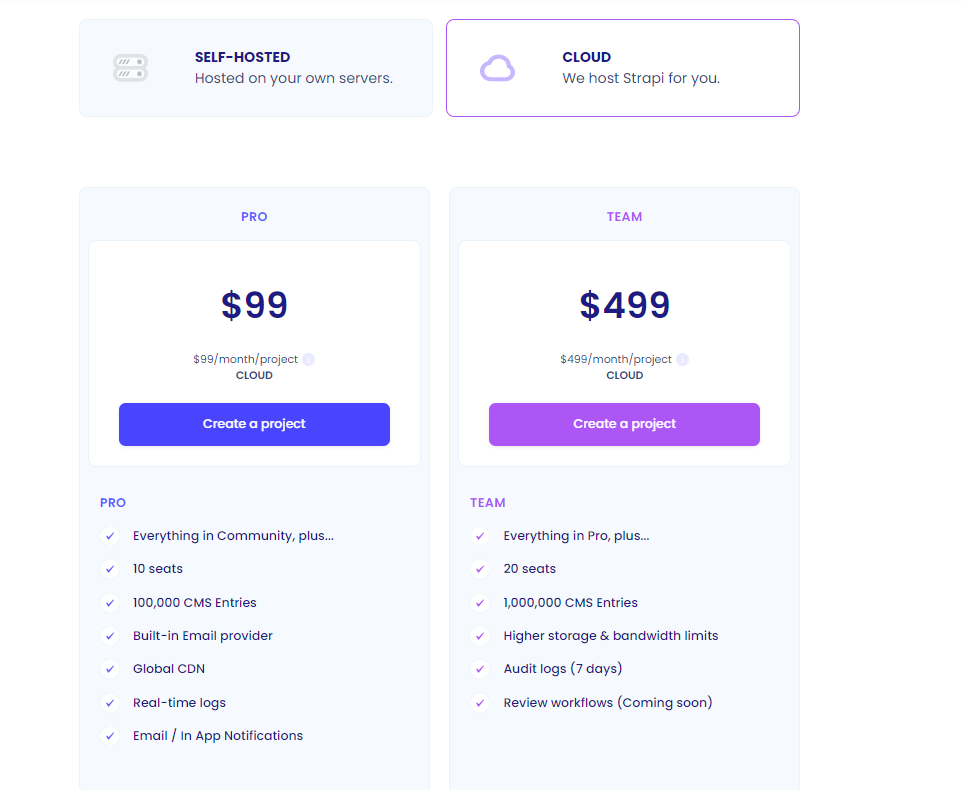Click the cloud icon on Cloud card

[497, 67]
